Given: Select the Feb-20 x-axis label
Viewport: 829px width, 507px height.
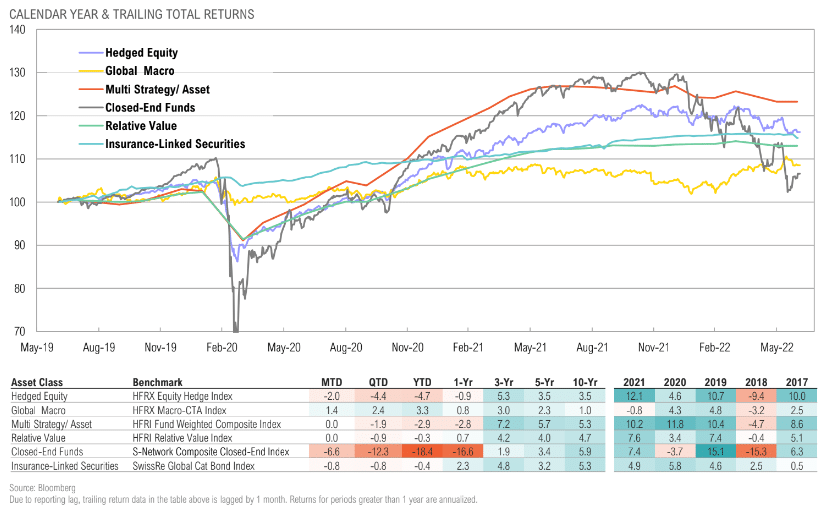Looking at the screenshot, I should (x=222, y=347).
